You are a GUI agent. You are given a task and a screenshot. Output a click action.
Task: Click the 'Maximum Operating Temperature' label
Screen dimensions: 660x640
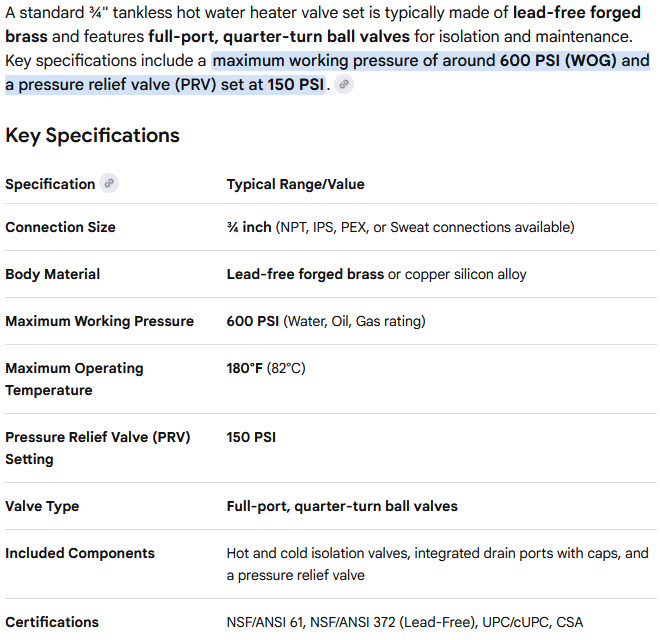pos(74,379)
